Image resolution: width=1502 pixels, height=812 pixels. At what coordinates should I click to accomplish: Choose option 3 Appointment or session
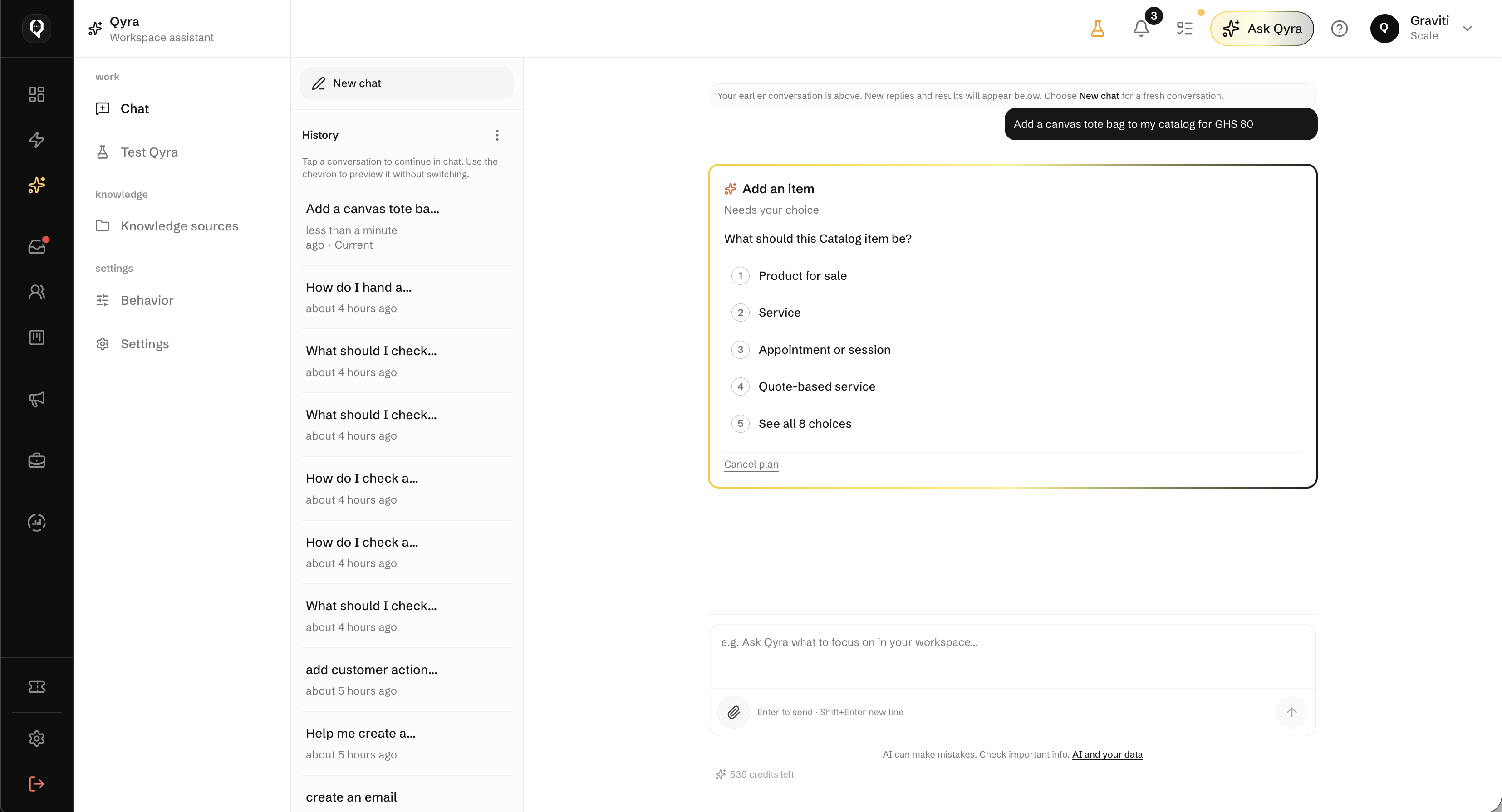coord(810,350)
